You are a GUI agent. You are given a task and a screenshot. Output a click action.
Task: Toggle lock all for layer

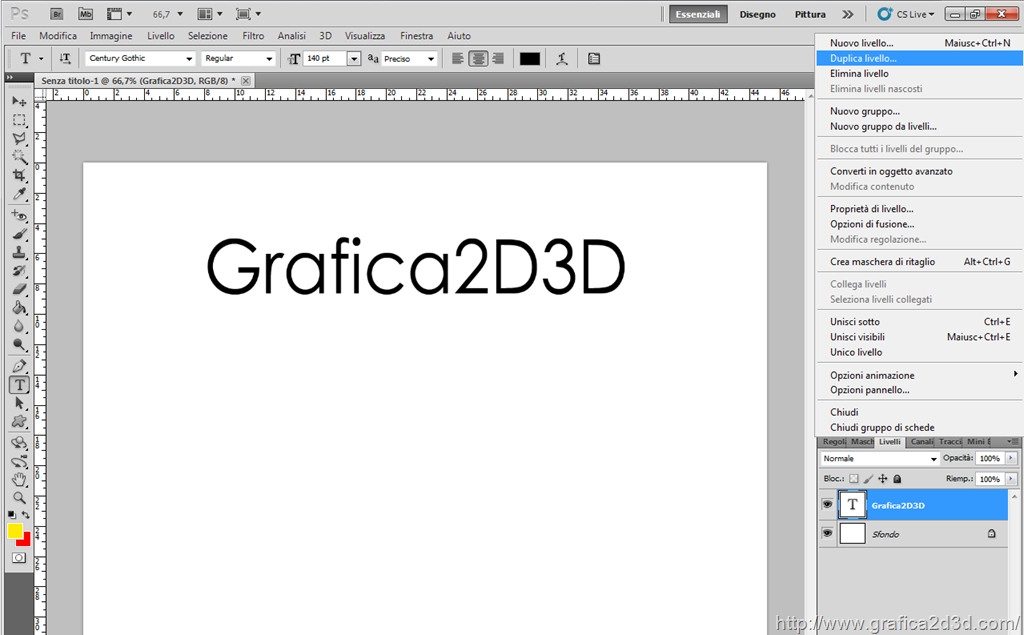coord(897,479)
